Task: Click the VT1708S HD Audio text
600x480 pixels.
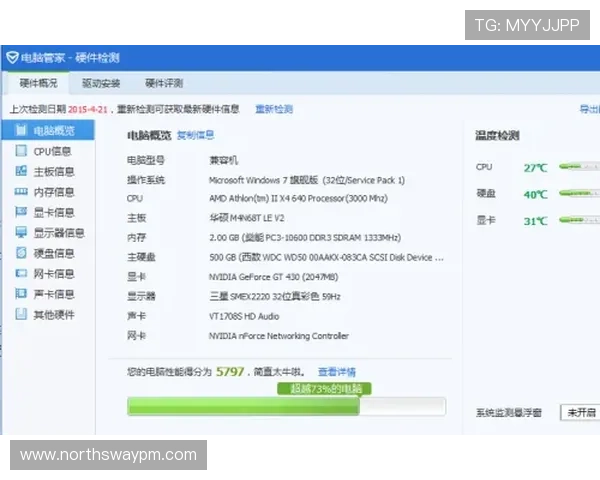Action: click(244, 316)
